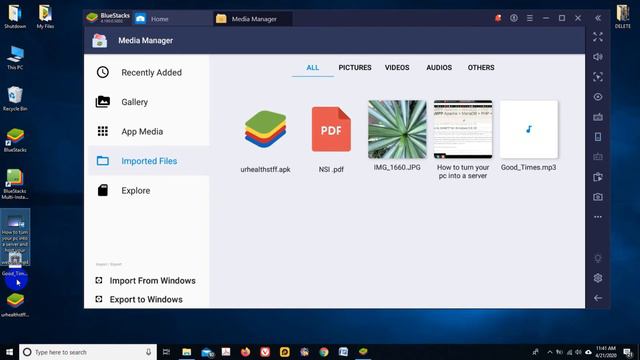This screenshot has height=360, width=640.
Task: Take a screenshot with camera icon
Action: point(598,197)
